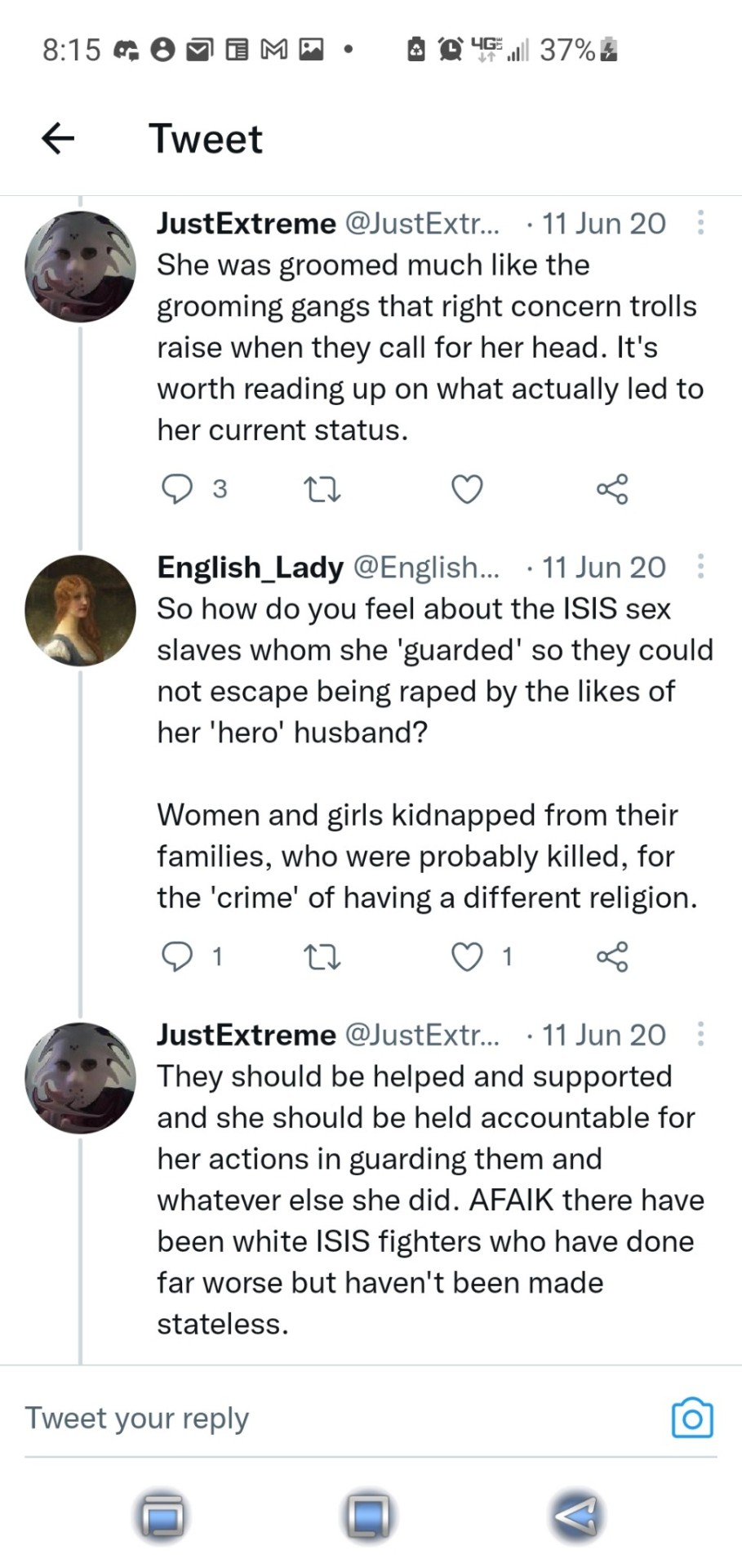Open English_Lady's profile picture

tap(80, 610)
